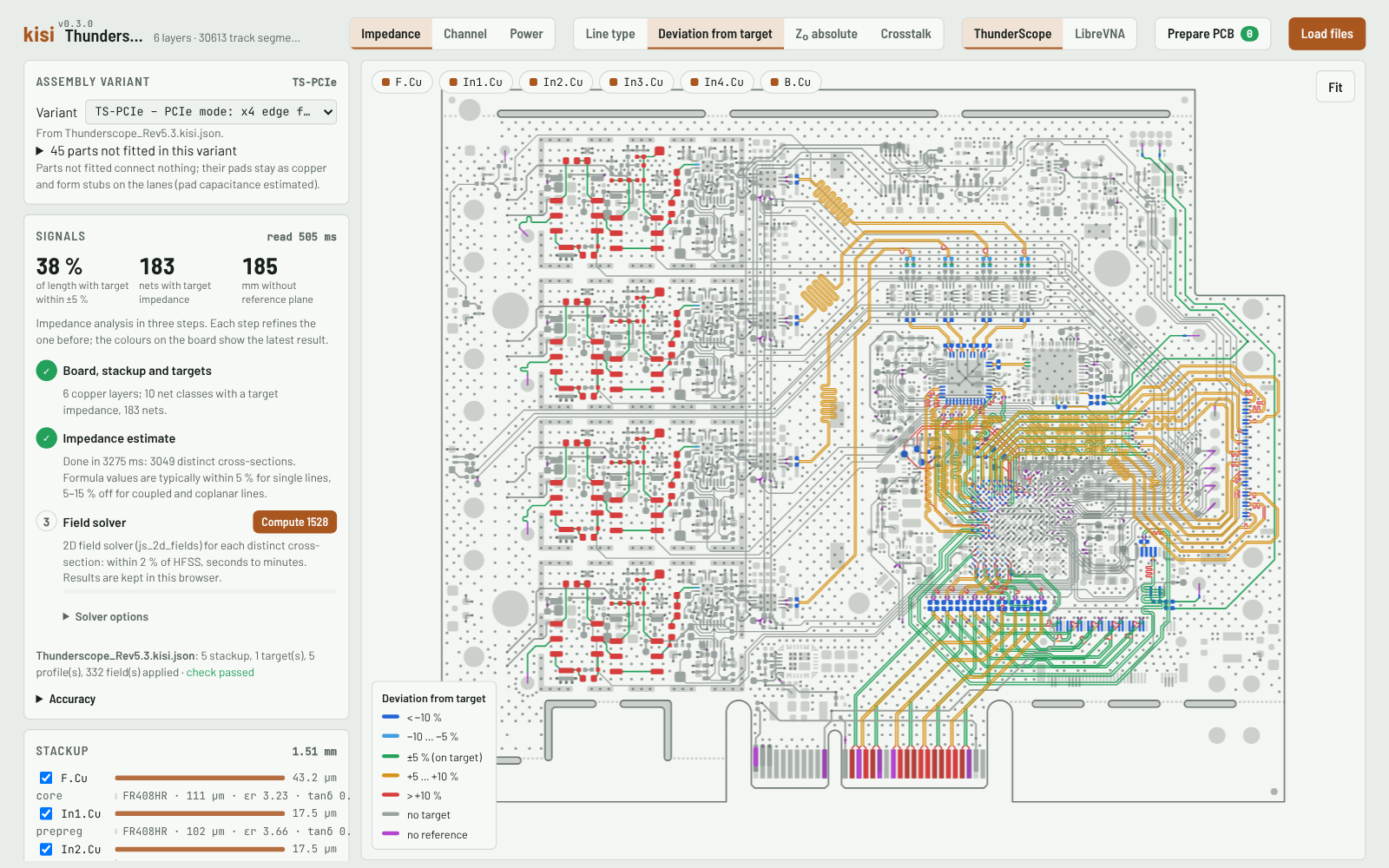Uncheck F.Cu checkbox in stackup
This screenshot has height=868, width=1389.
[x=46, y=778]
